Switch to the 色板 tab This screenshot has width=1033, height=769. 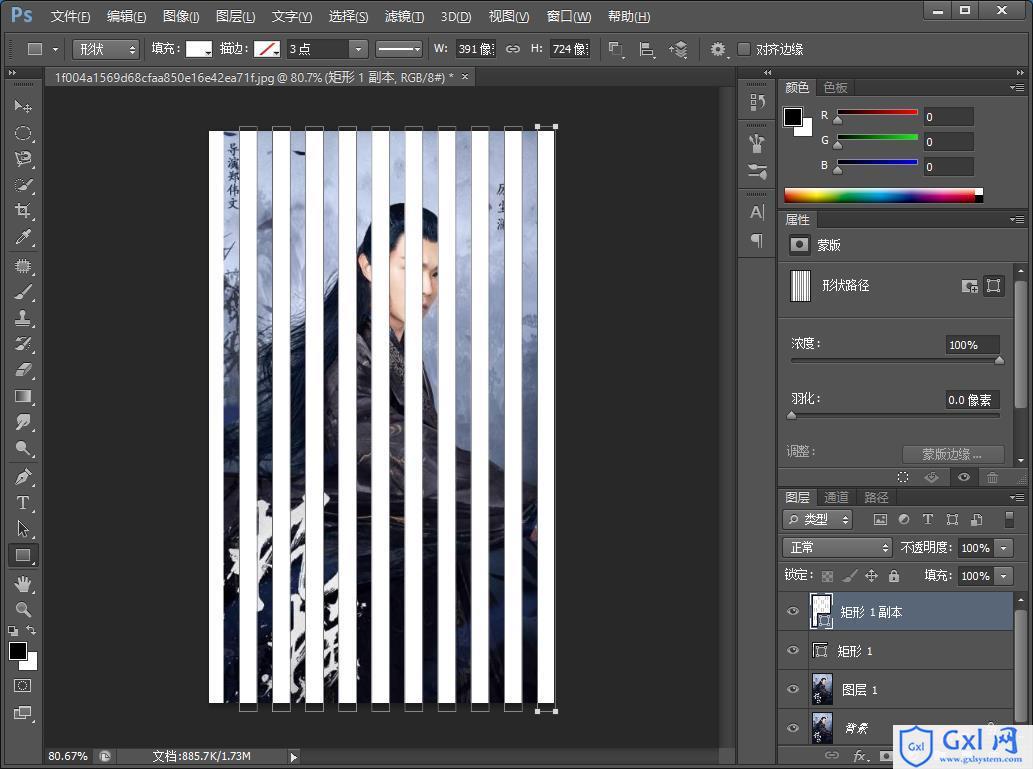(835, 88)
